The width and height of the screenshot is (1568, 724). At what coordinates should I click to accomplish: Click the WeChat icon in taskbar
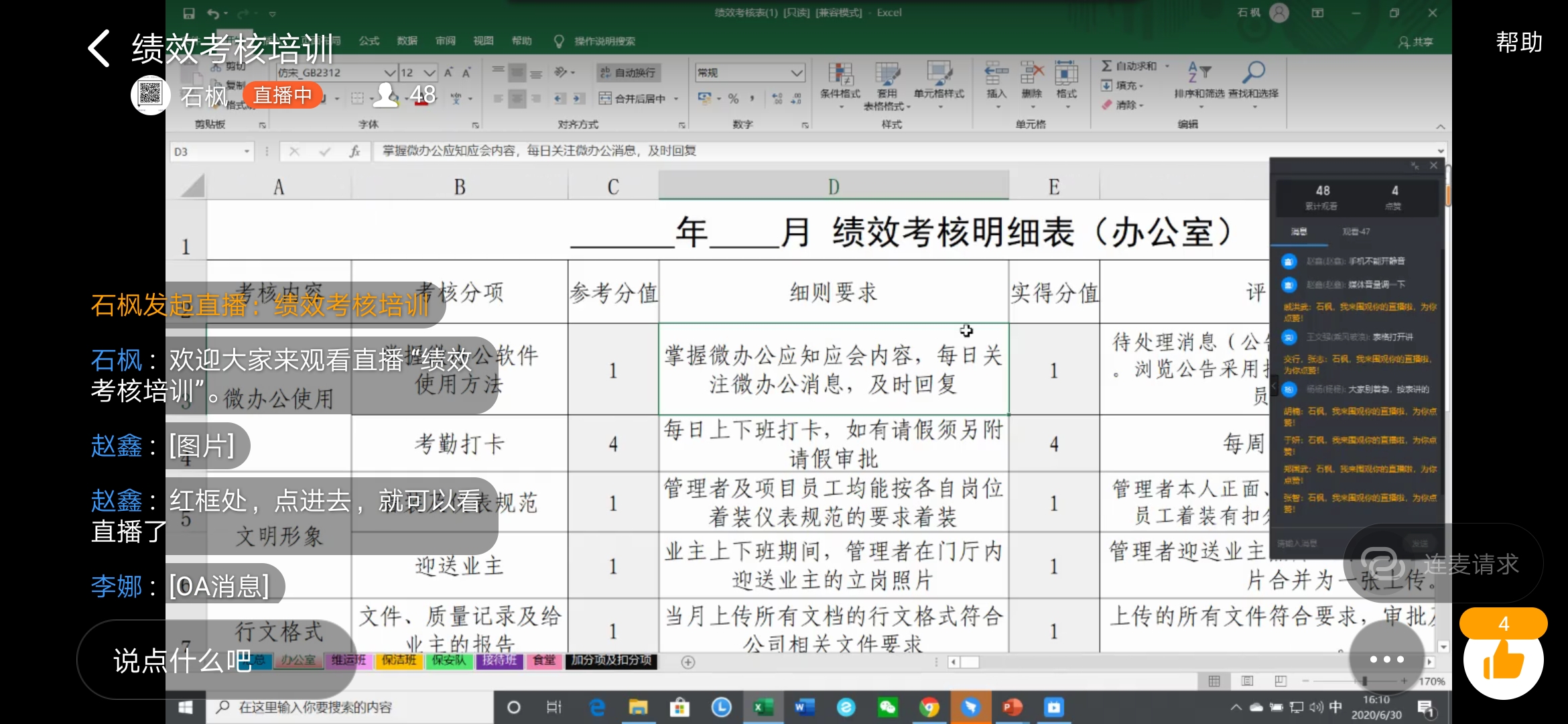pos(887,707)
